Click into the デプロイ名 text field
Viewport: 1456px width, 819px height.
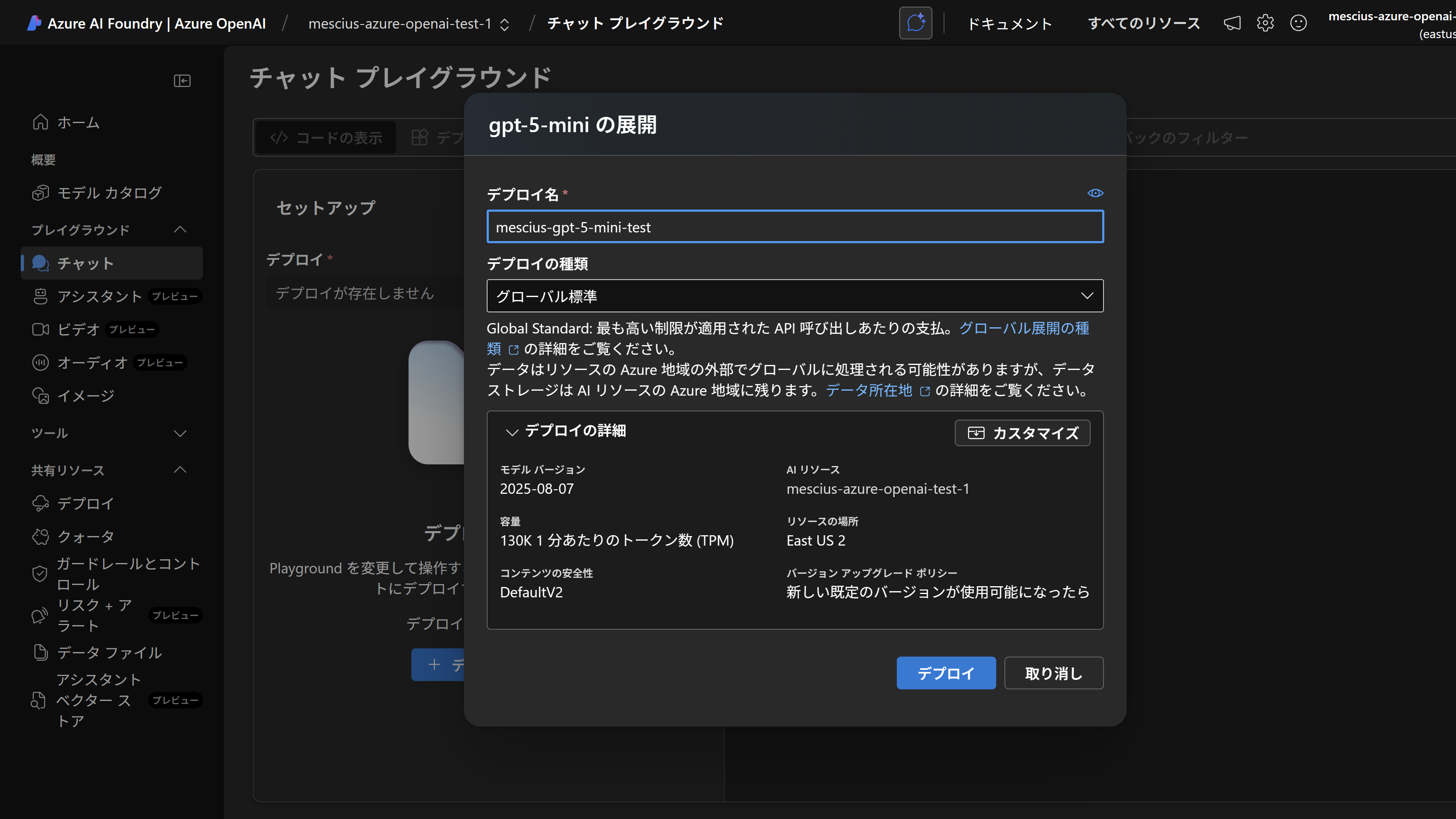tap(795, 227)
